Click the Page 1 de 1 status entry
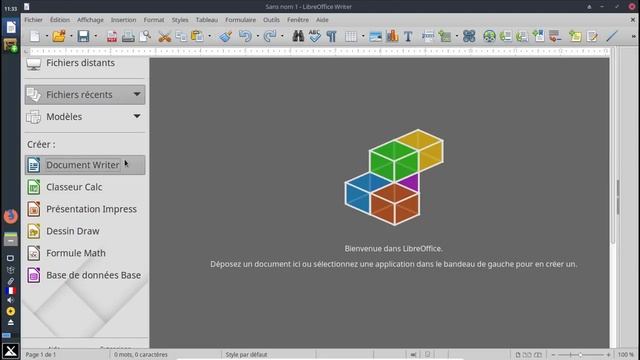The height and width of the screenshot is (360, 640). coord(41,355)
